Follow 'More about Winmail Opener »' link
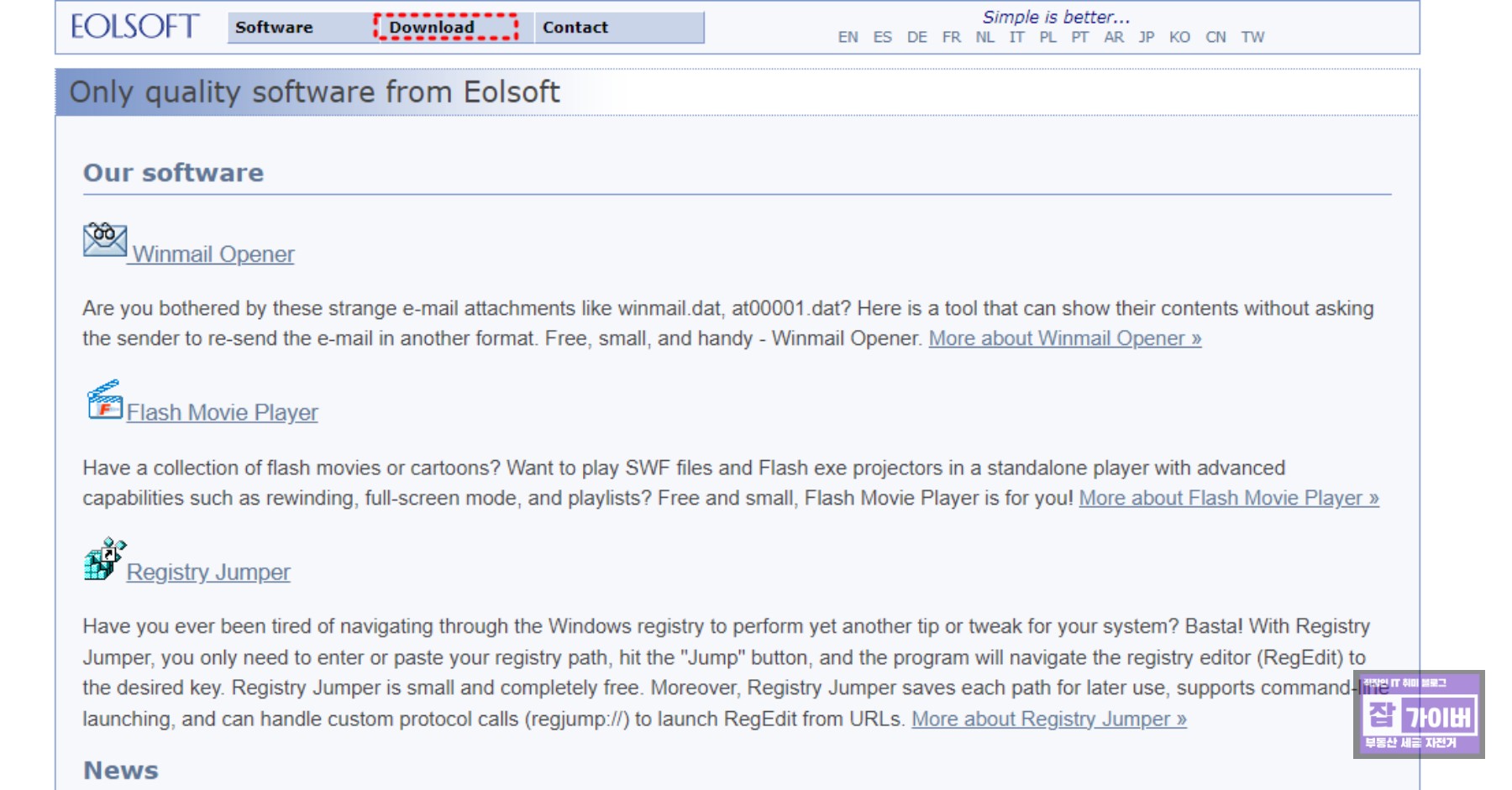 1064,338
